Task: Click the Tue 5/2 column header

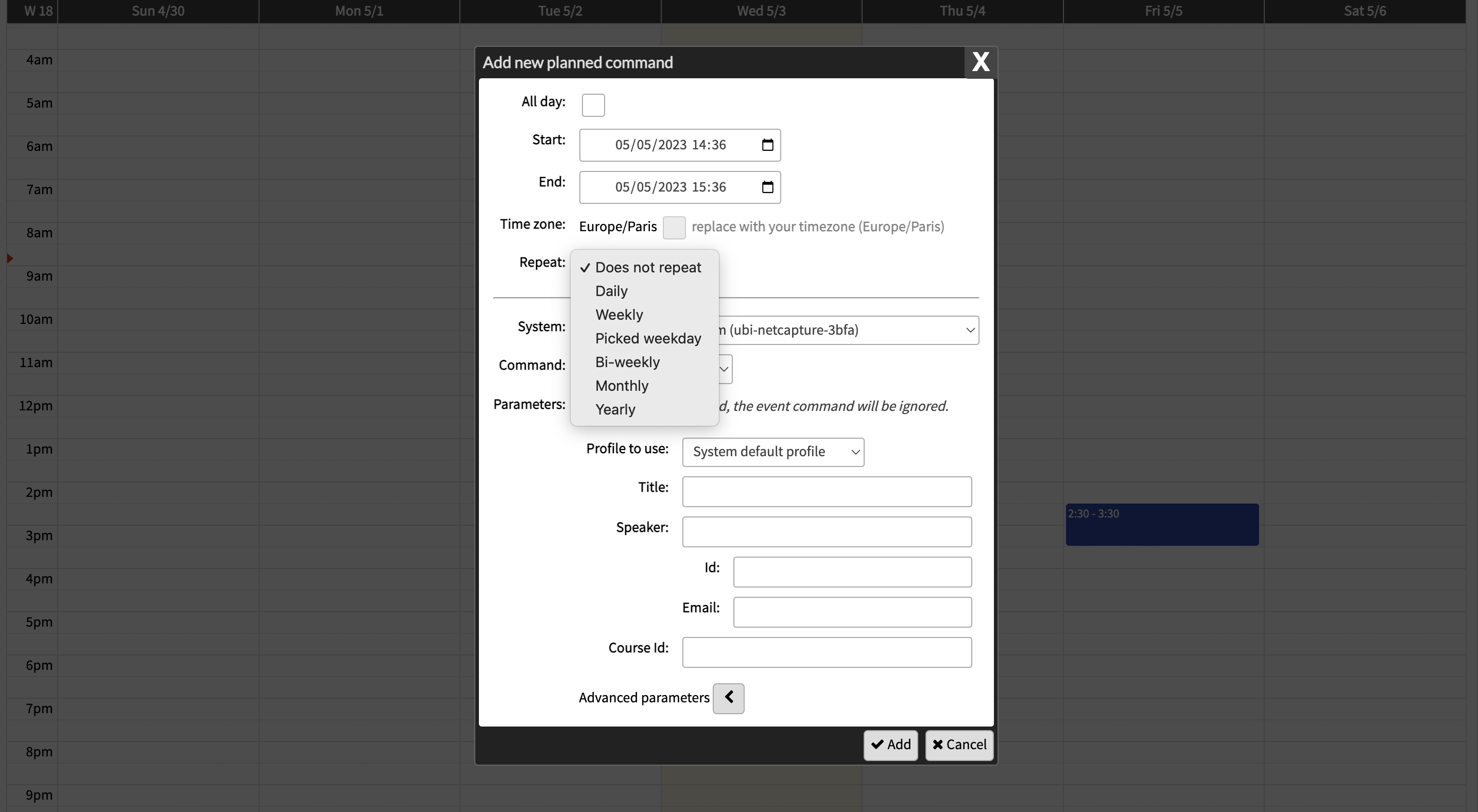Action: point(560,11)
